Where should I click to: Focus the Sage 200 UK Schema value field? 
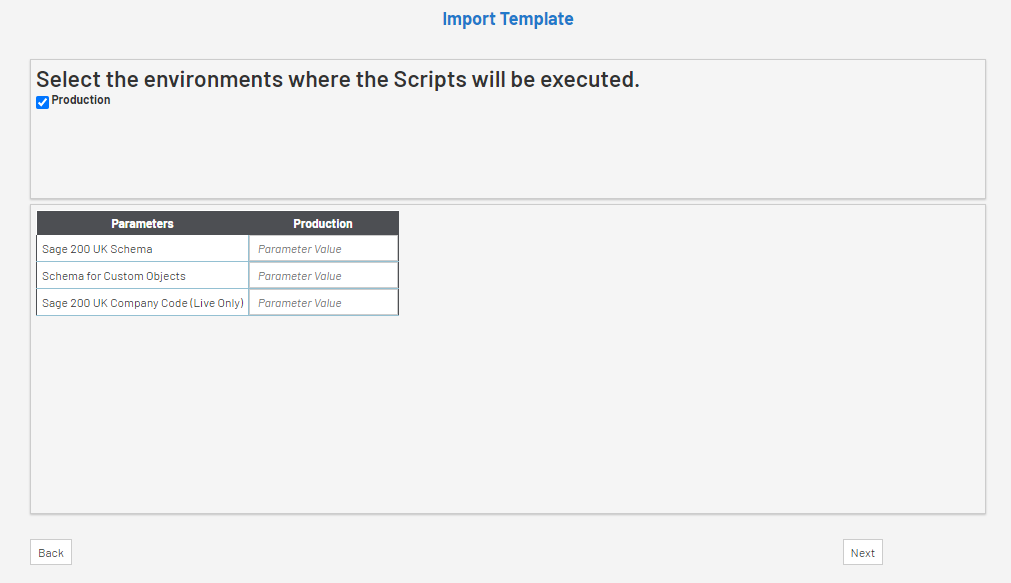click(x=323, y=249)
